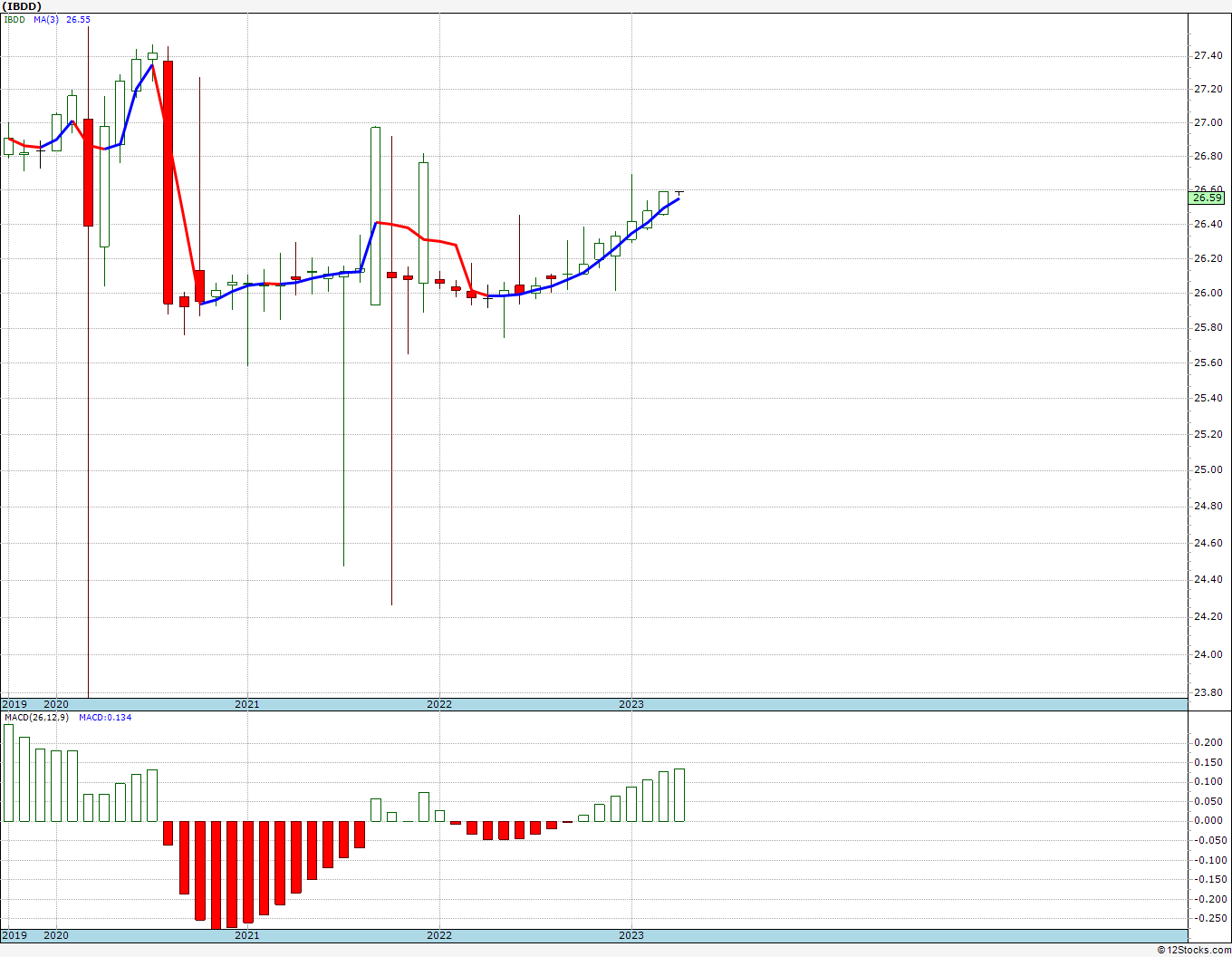Click the 25.80 price axis label
1232x957 pixels.
[x=1208, y=327]
